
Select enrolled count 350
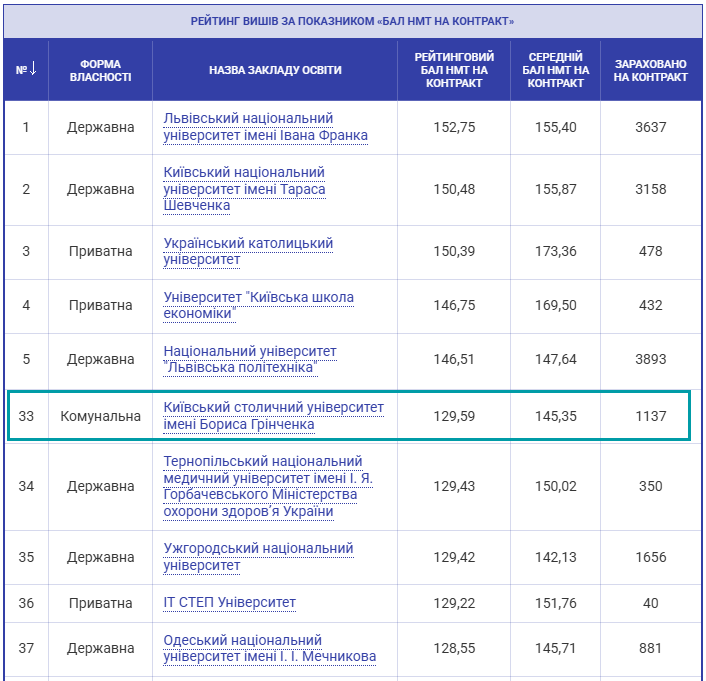pos(650,486)
